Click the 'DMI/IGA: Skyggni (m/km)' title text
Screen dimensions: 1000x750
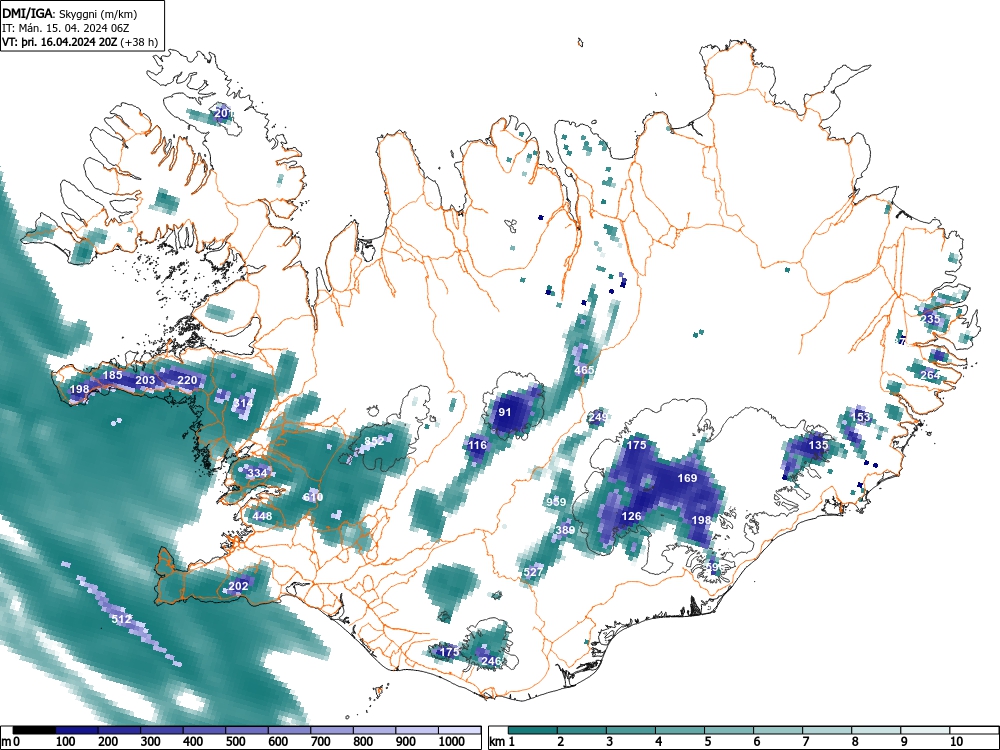(x=70, y=13)
